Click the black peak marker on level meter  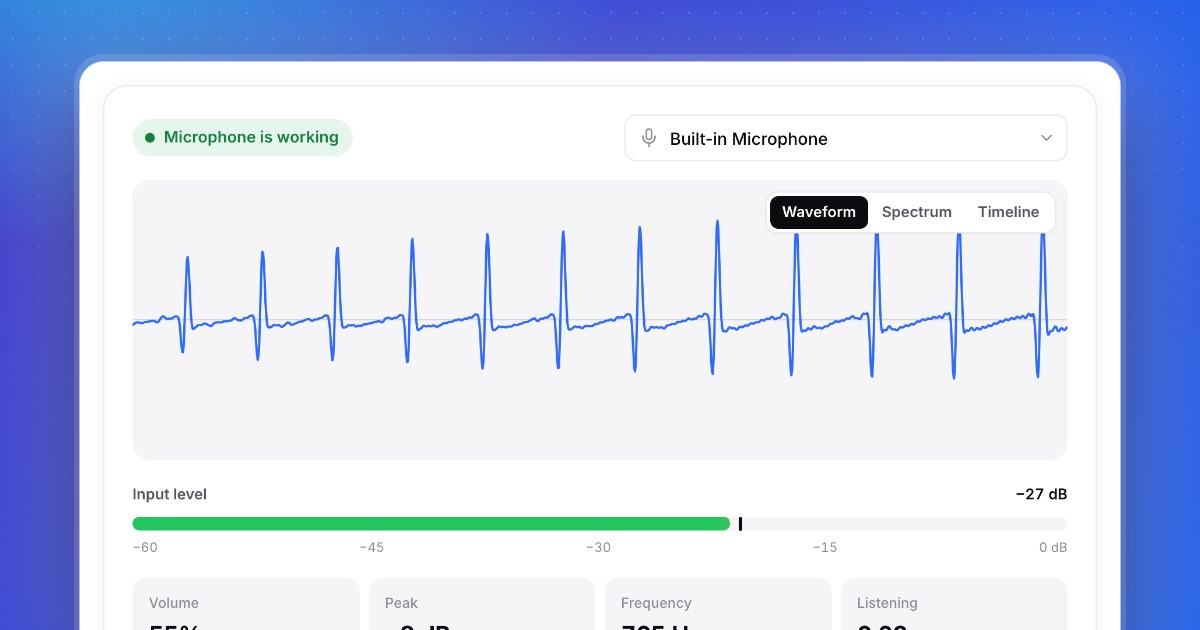click(x=740, y=524)
